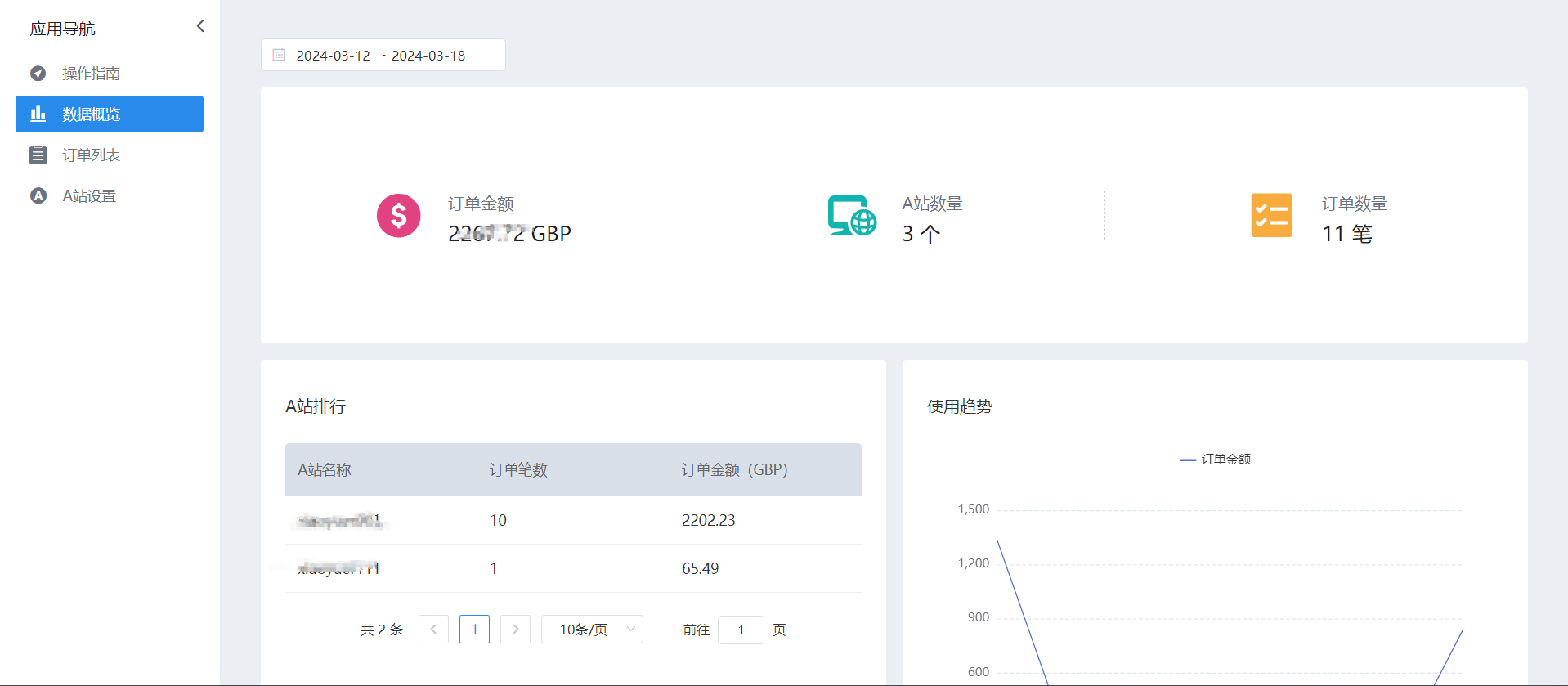Click the calendar icon in the date range picker

pyautogui.click(x=279, y=55)
